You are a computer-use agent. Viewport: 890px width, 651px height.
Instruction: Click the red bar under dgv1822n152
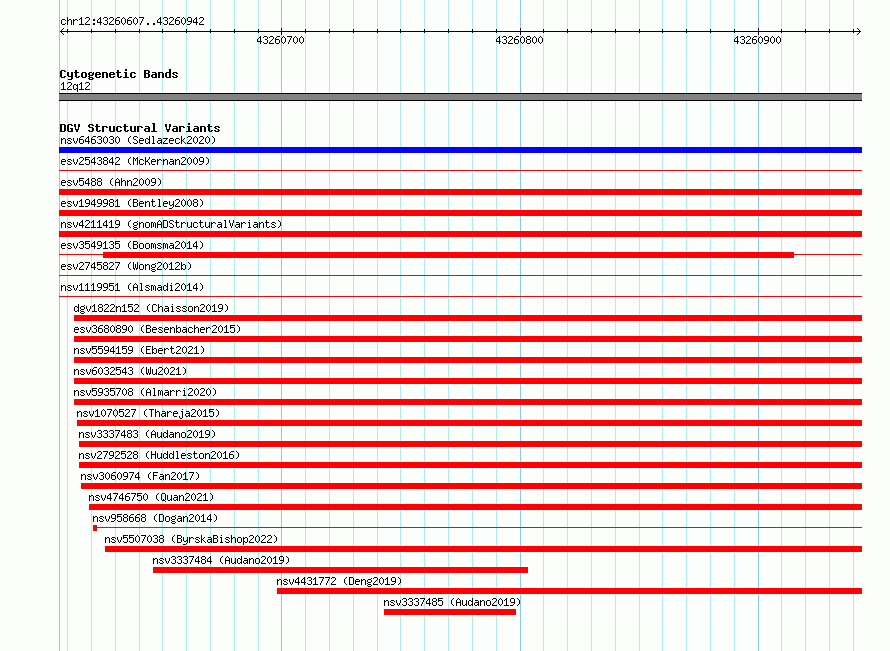coord(468,318)
